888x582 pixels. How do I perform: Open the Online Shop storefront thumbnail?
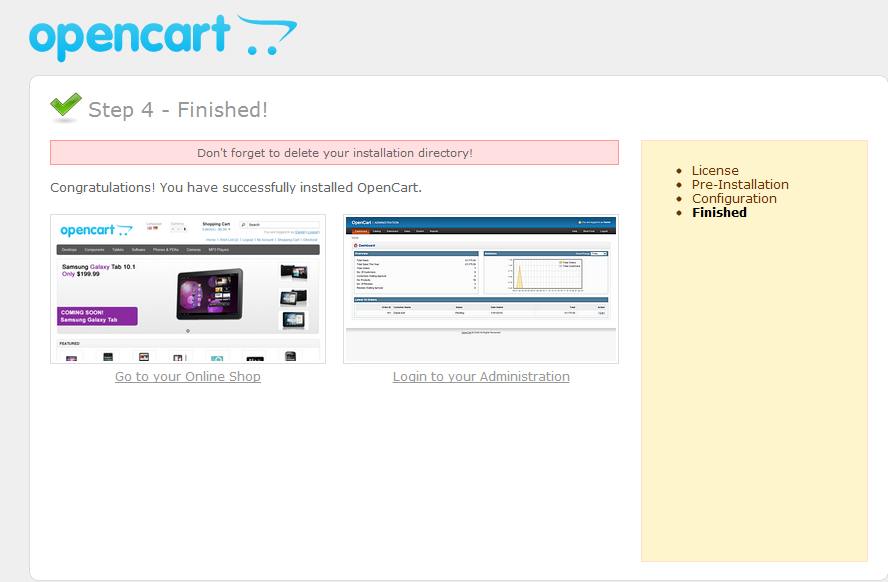(x=188, y=289)
